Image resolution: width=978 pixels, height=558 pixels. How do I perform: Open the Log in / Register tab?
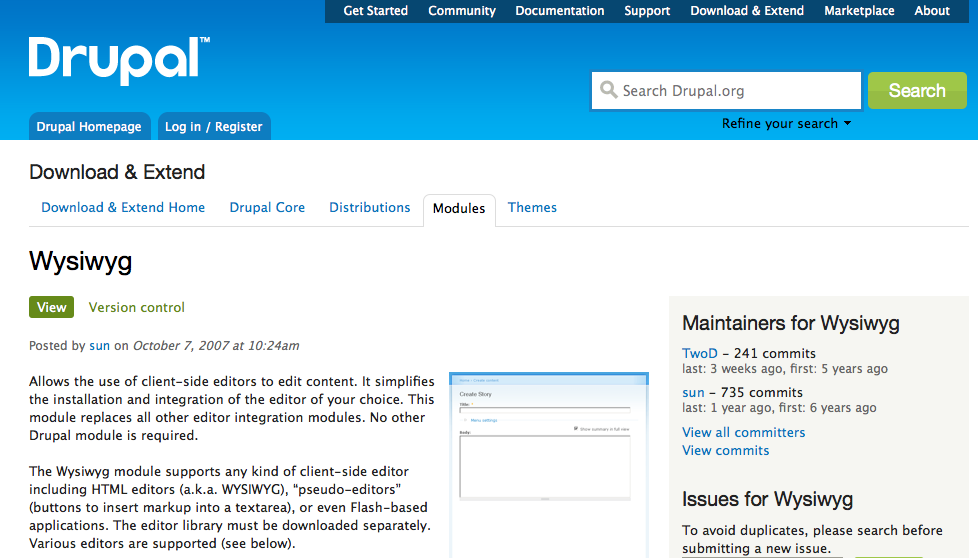pos(213,127)
